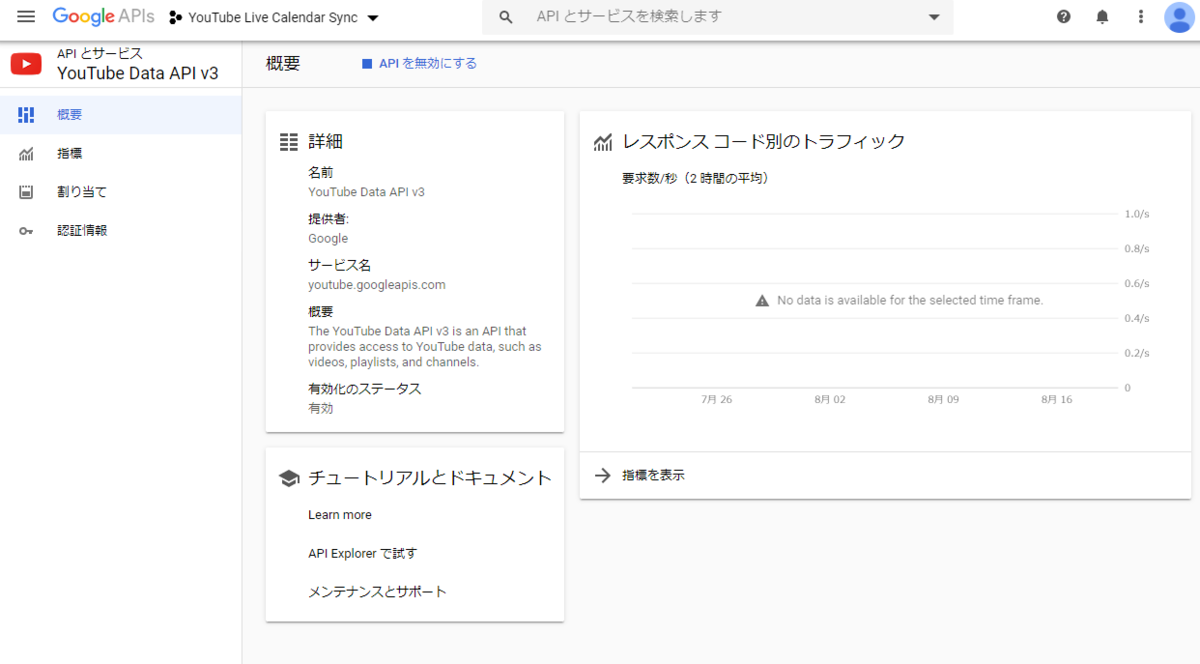Image resolution: width=1200 pixels, height=664 pixels.
Task: Click the No data is available message
Action: coord(910,300)
